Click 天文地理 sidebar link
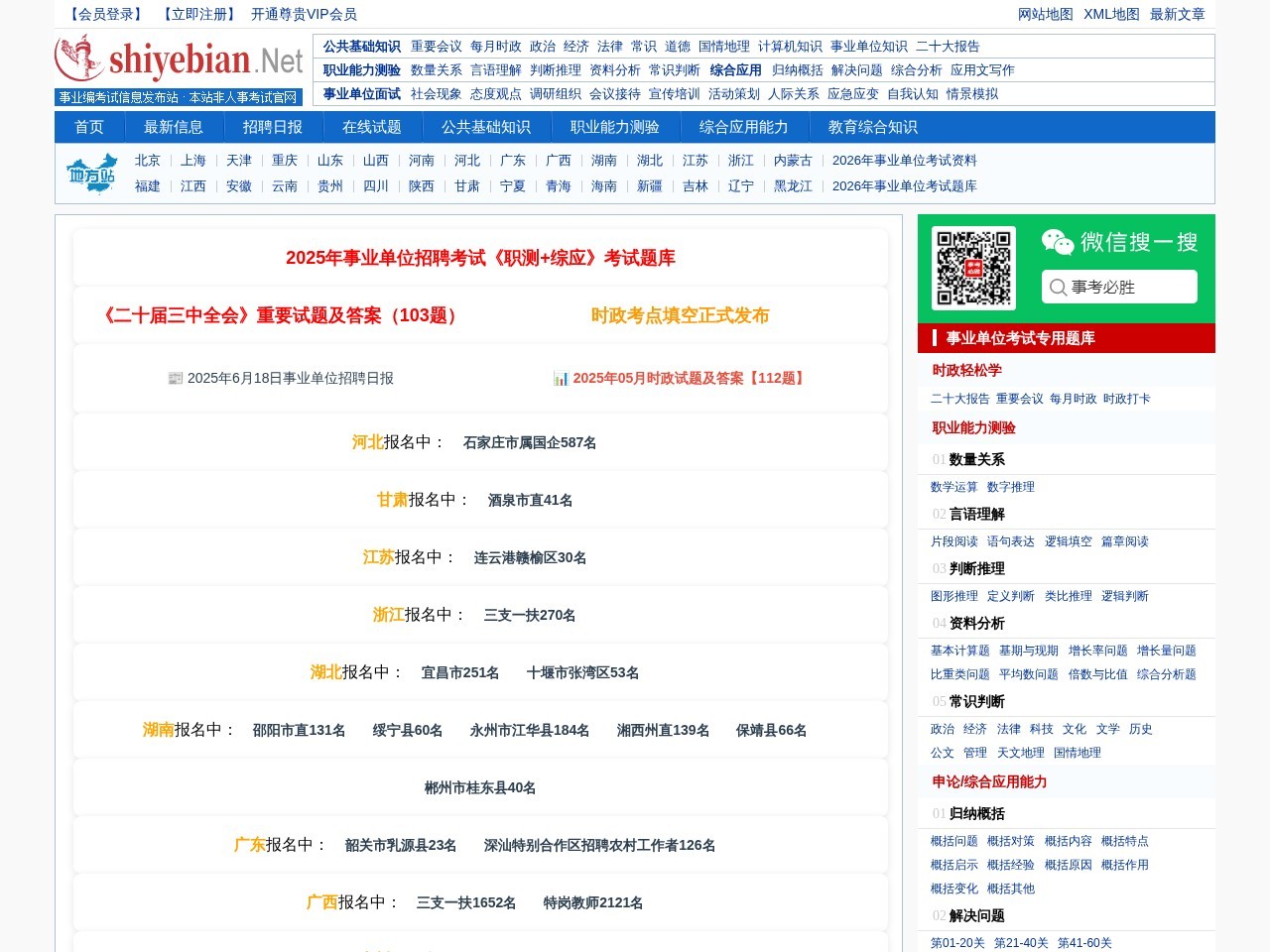 click(1021, 753)
